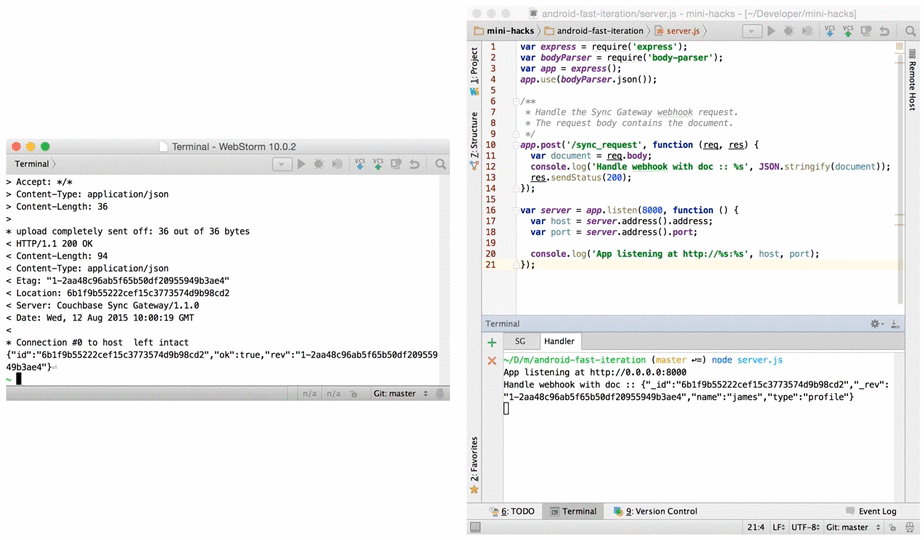
Task: Click hector inspector icon in status bar
Action: coord(910,528)
